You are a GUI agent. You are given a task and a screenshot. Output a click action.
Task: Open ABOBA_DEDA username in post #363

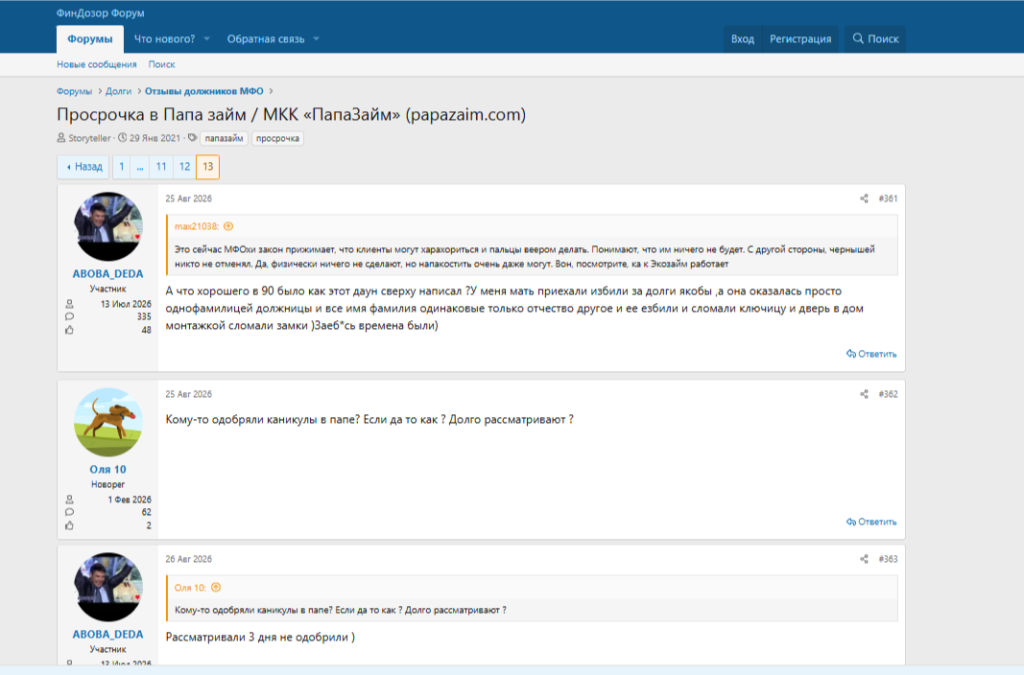pyautogui.click(x=108, y=635)
